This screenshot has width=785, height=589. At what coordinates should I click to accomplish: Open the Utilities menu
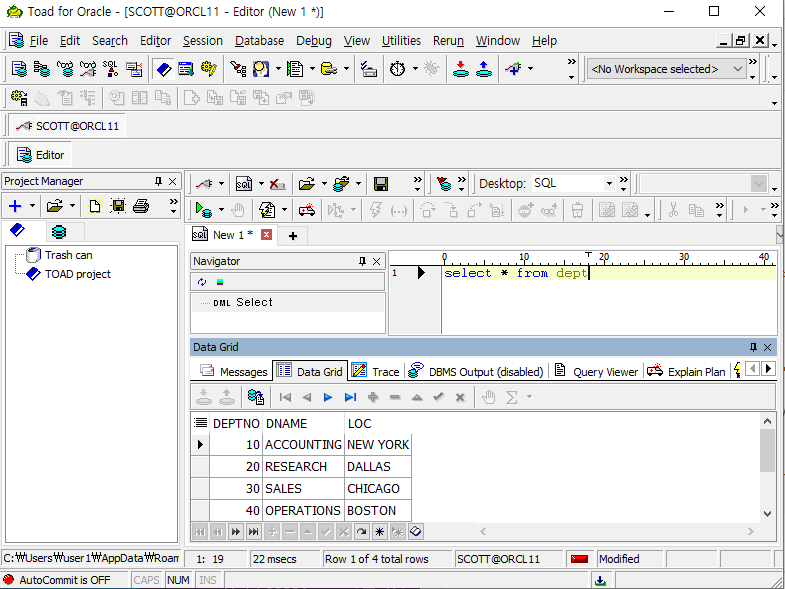pyautogui.click(x=401, y=41)
